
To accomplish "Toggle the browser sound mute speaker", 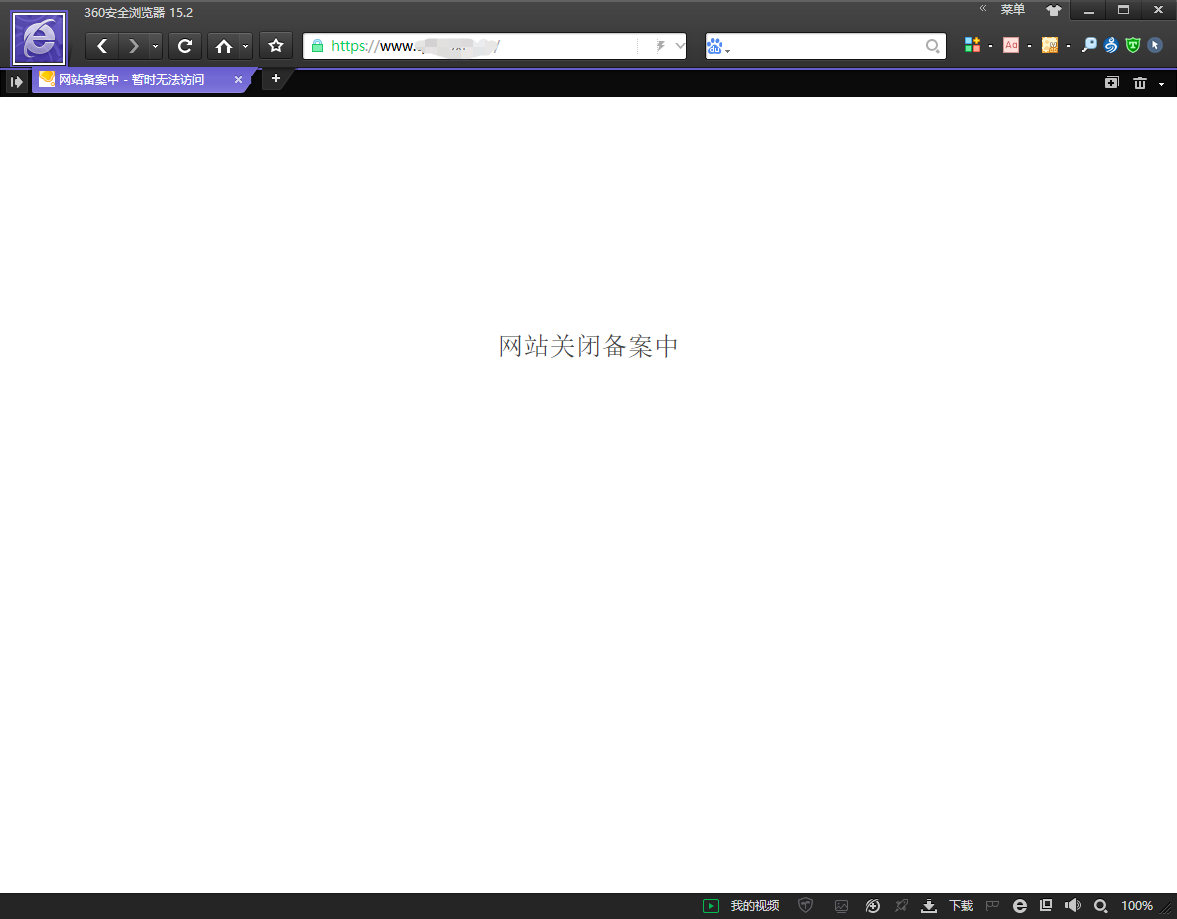I will [1073, 906].
